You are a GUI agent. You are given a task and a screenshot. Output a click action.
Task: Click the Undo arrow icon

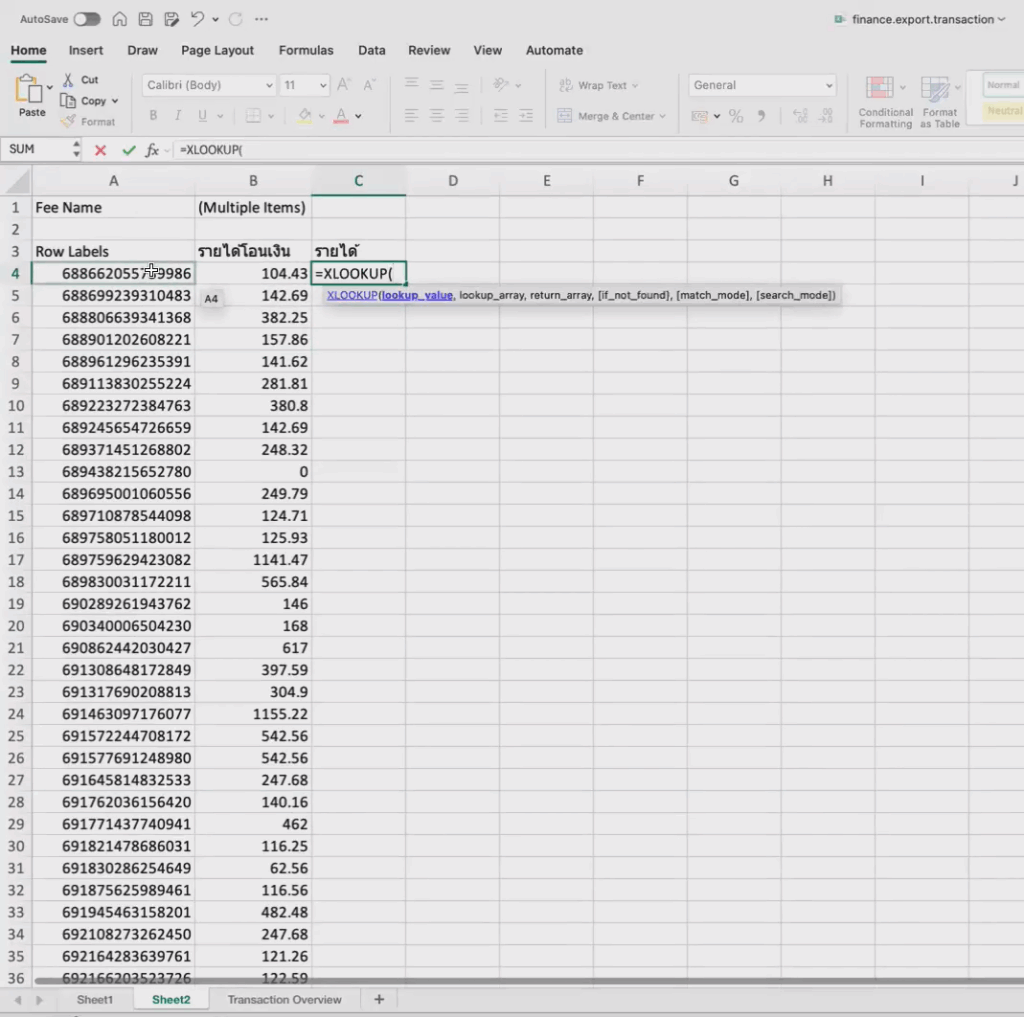coord(197,19)
